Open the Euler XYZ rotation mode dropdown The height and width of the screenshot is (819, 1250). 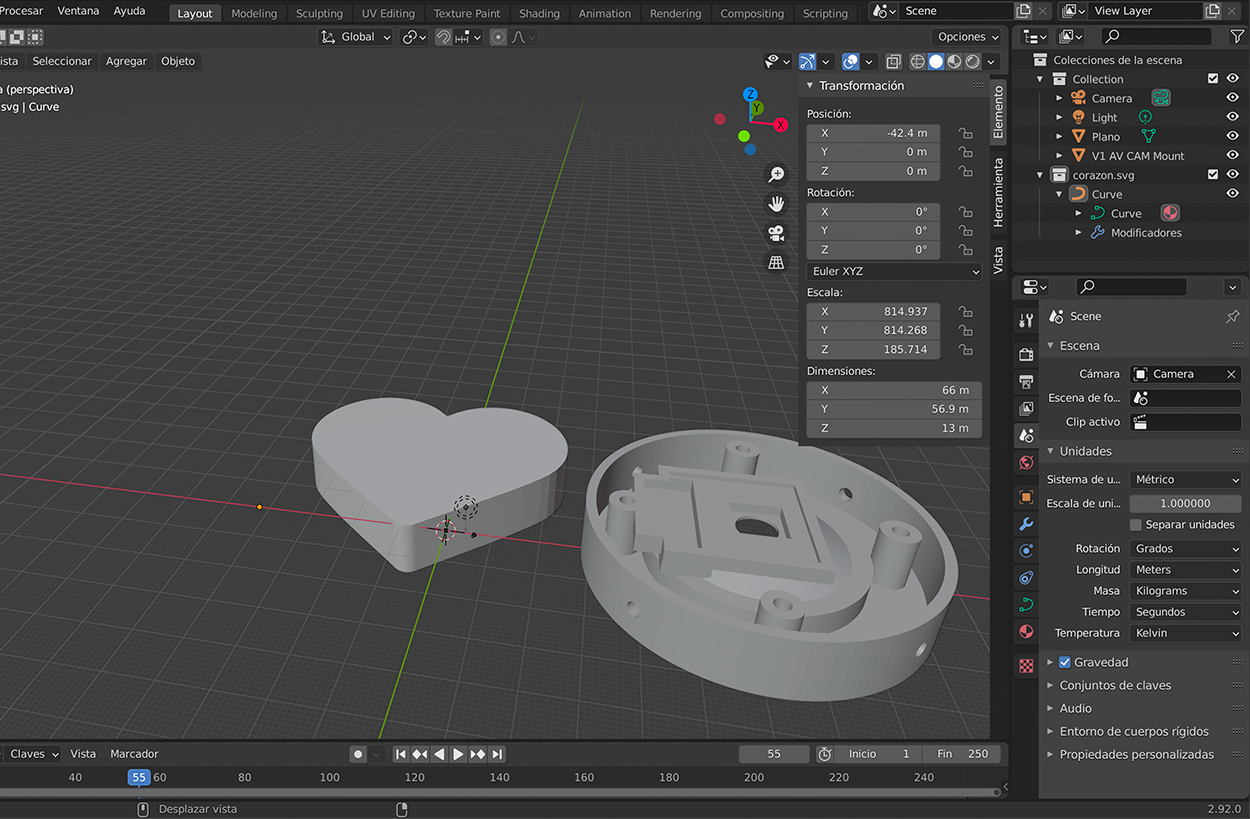pyautogui.click(x=894, y=271)
